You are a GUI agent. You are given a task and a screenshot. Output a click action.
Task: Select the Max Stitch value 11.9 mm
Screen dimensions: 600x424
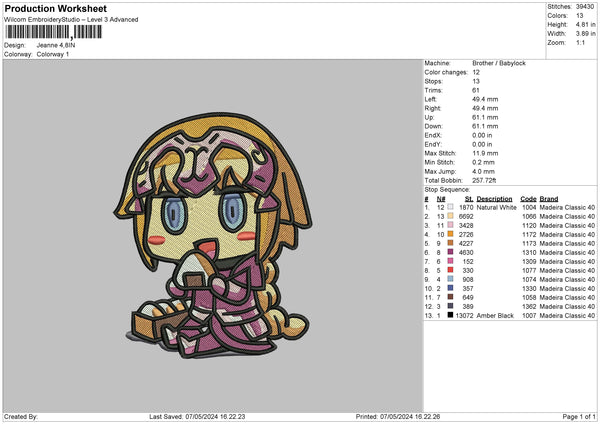tap(485, 153)
